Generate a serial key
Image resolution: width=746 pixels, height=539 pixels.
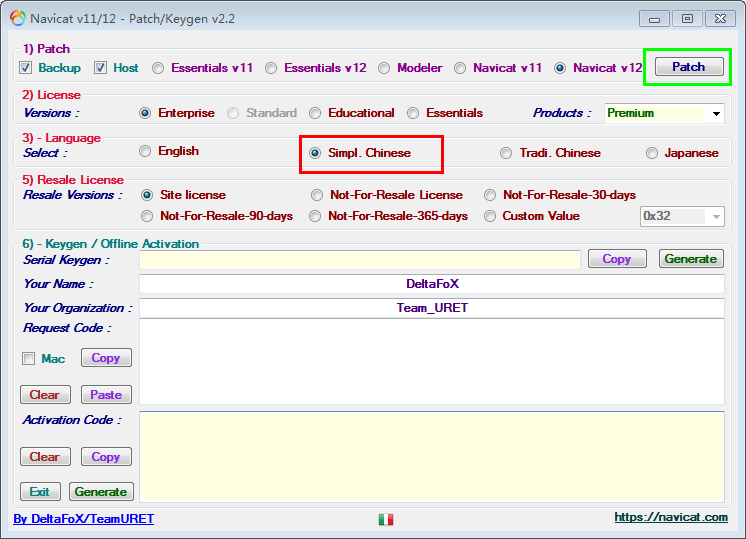pos(691,259)
